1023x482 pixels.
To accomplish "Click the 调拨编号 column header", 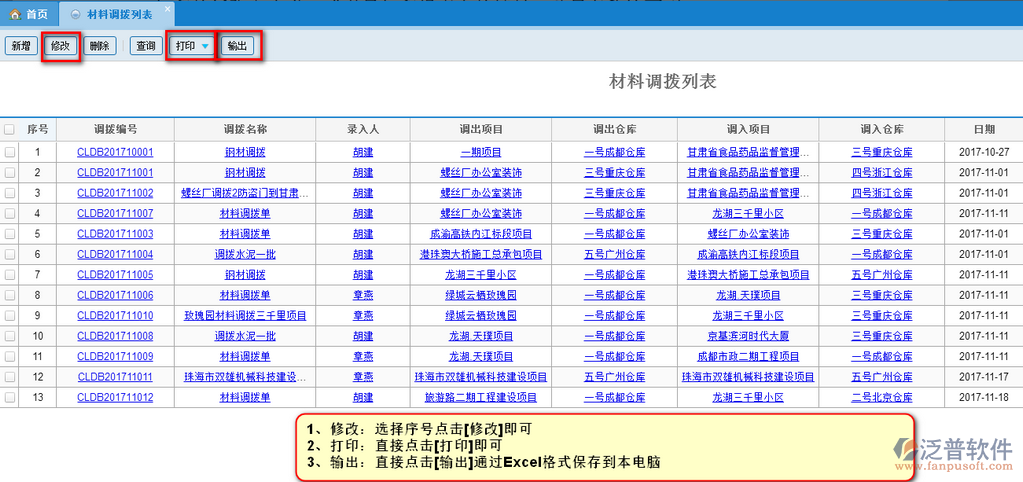I will 115,130.
